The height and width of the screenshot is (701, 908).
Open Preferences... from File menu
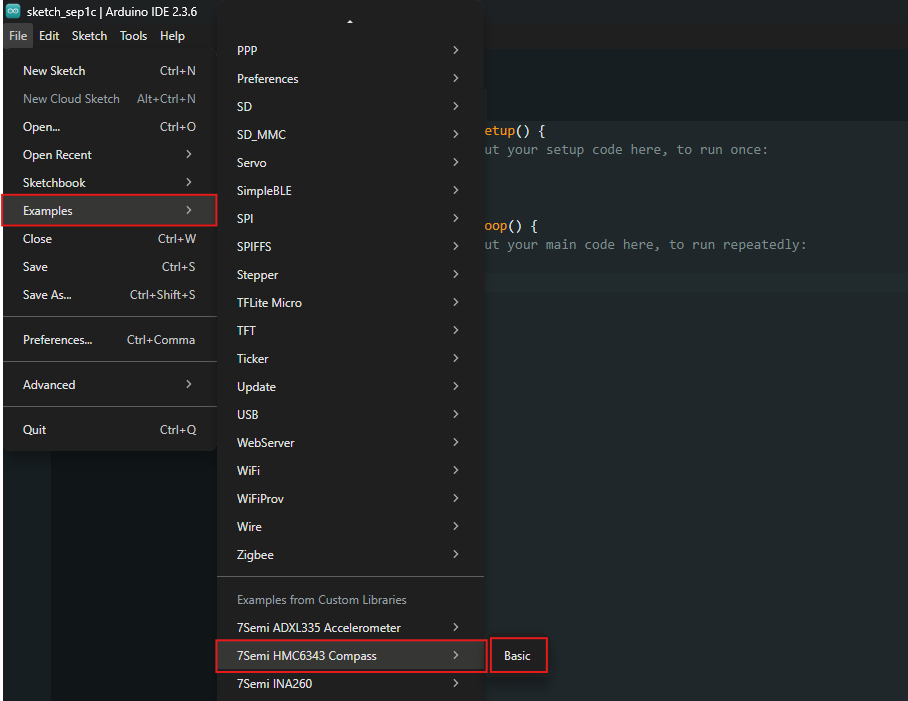[x=109, y=340]
